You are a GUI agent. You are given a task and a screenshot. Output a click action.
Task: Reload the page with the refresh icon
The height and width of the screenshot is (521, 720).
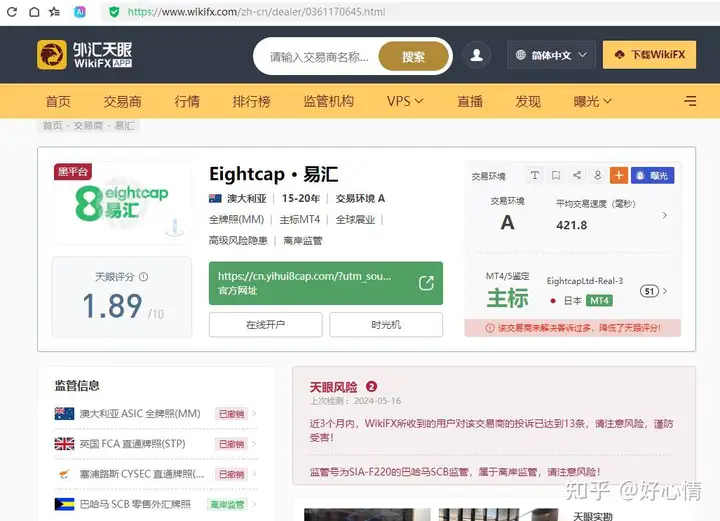(x=12, y=11)
